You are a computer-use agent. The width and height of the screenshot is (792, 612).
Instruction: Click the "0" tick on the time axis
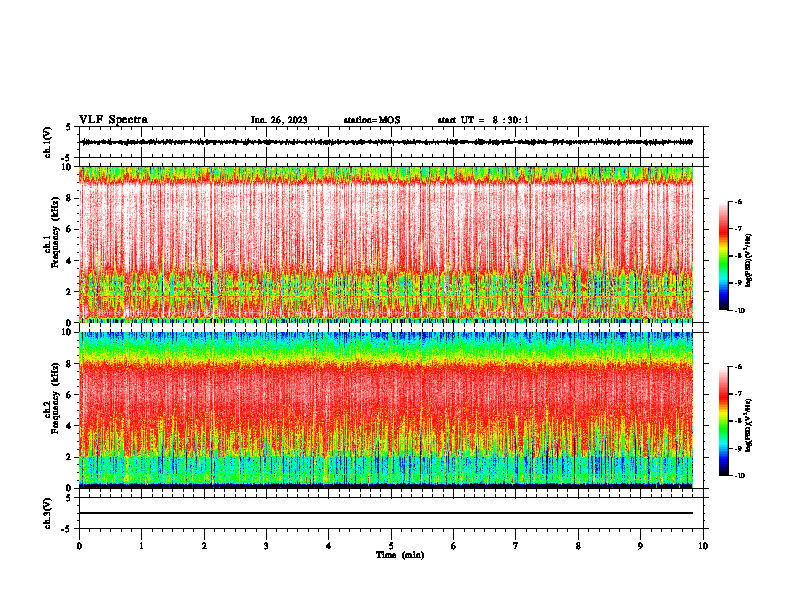point(79,546)
